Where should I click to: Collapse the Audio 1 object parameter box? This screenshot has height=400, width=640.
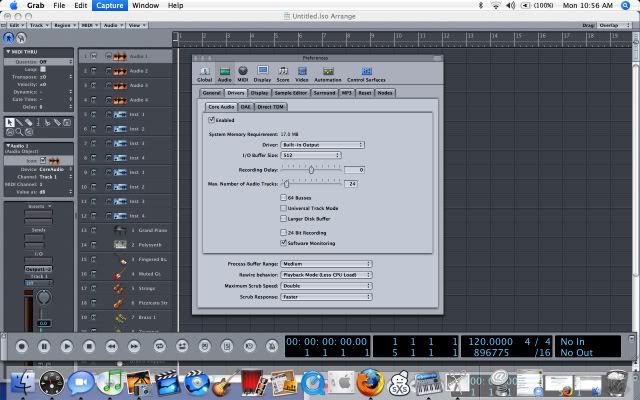click(8, 146)
